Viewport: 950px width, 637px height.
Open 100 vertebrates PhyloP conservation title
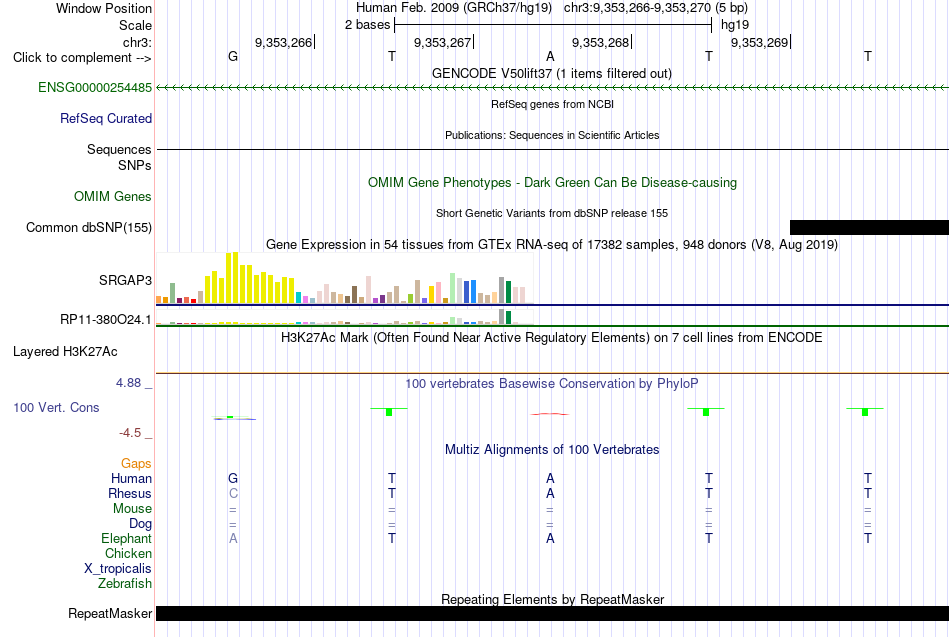pos(552,384)
